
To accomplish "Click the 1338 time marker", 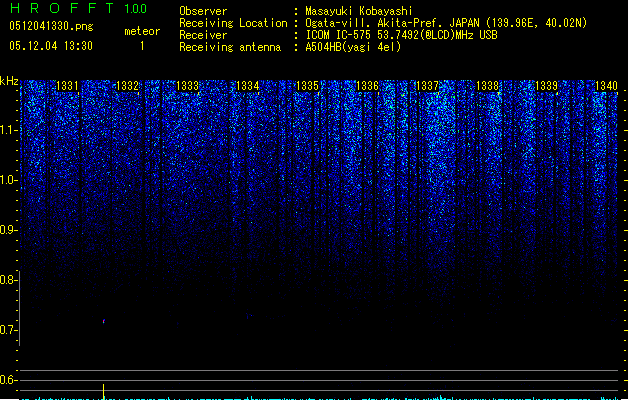I will coord(487,86).
